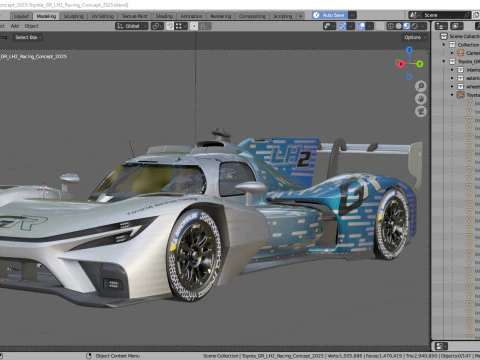Click the blue Z axis gizmo handle

409,50
